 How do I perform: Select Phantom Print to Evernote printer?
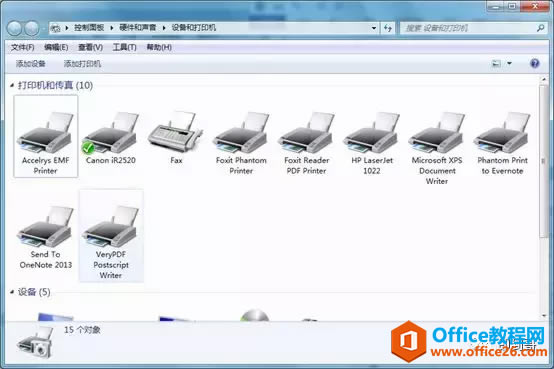502,143
